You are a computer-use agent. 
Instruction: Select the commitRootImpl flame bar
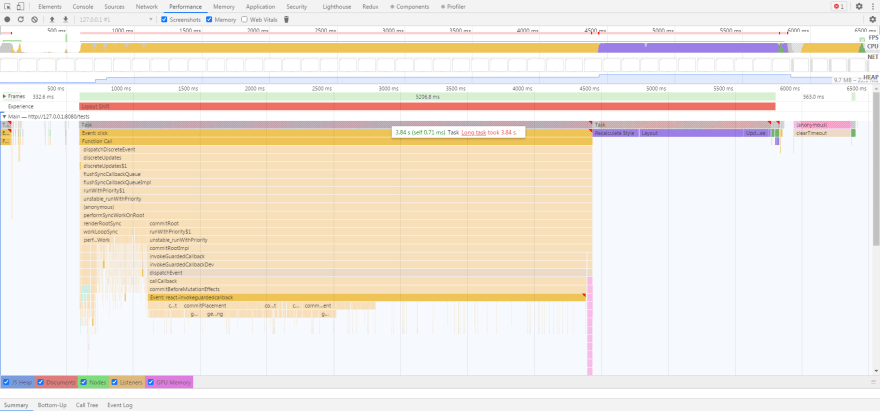tap(370, 248)
